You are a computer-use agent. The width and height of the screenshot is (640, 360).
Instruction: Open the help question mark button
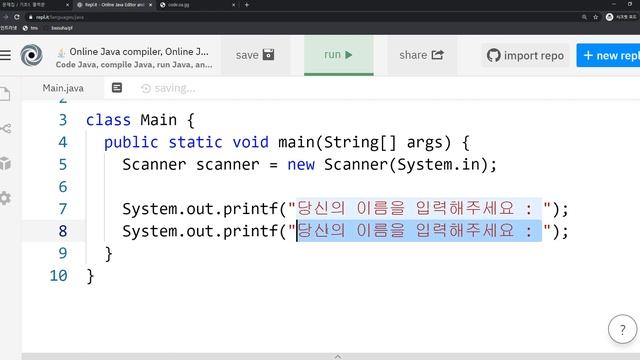pos(622,329)
